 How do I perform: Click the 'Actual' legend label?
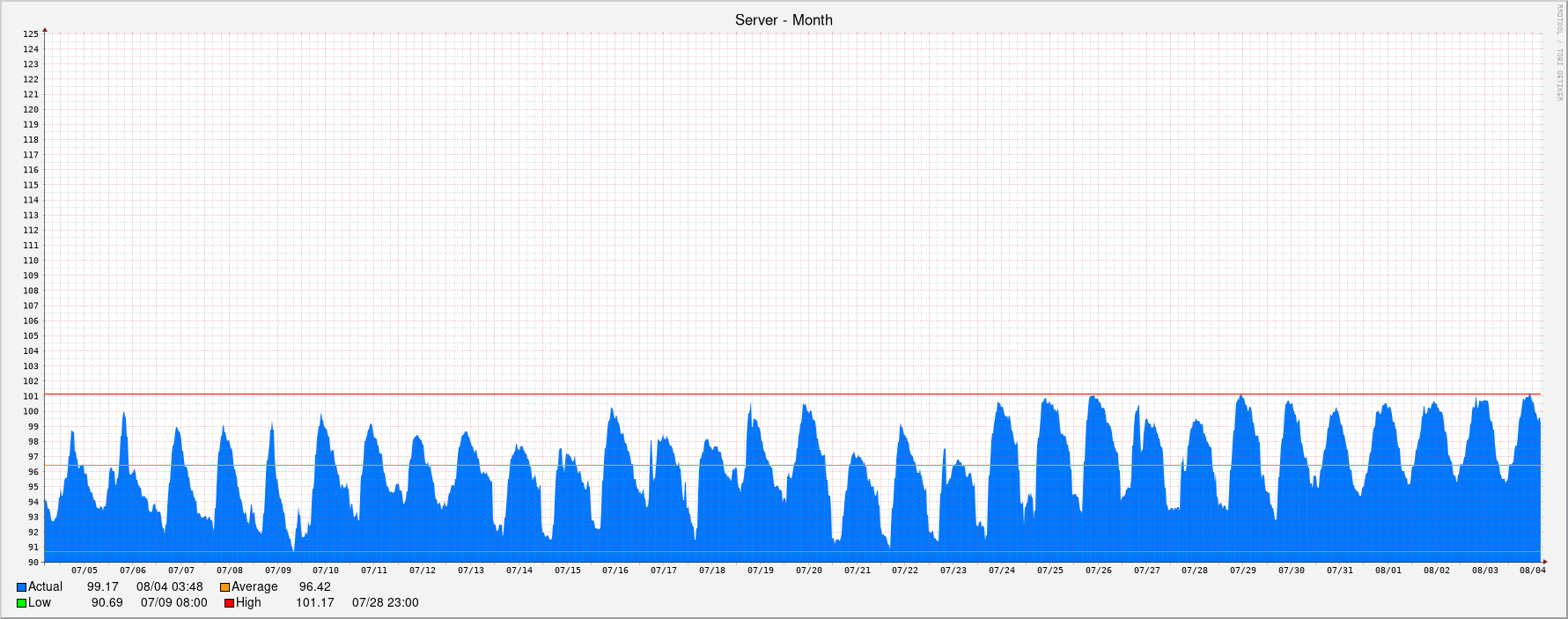(x=45, y=586)
